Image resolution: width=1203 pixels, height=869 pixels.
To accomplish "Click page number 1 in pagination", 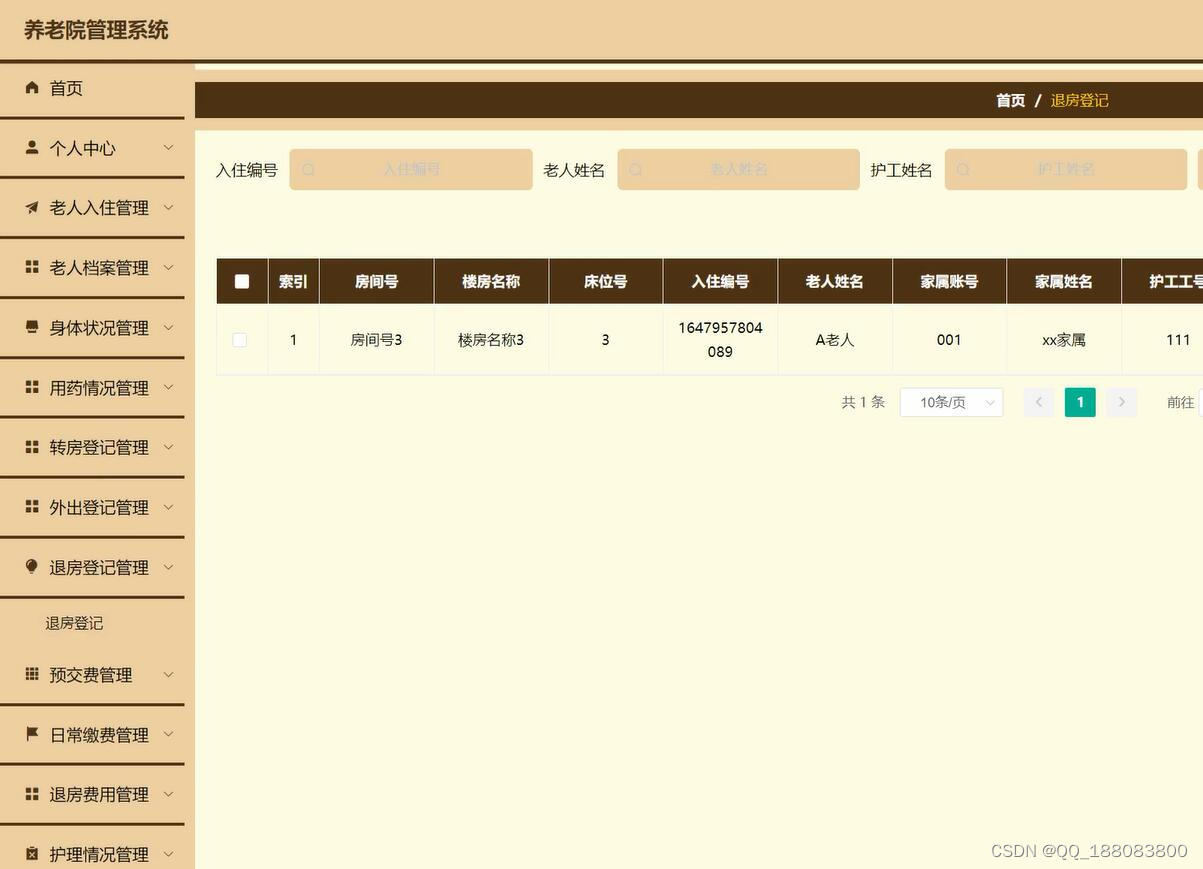I will point(1079,399).
